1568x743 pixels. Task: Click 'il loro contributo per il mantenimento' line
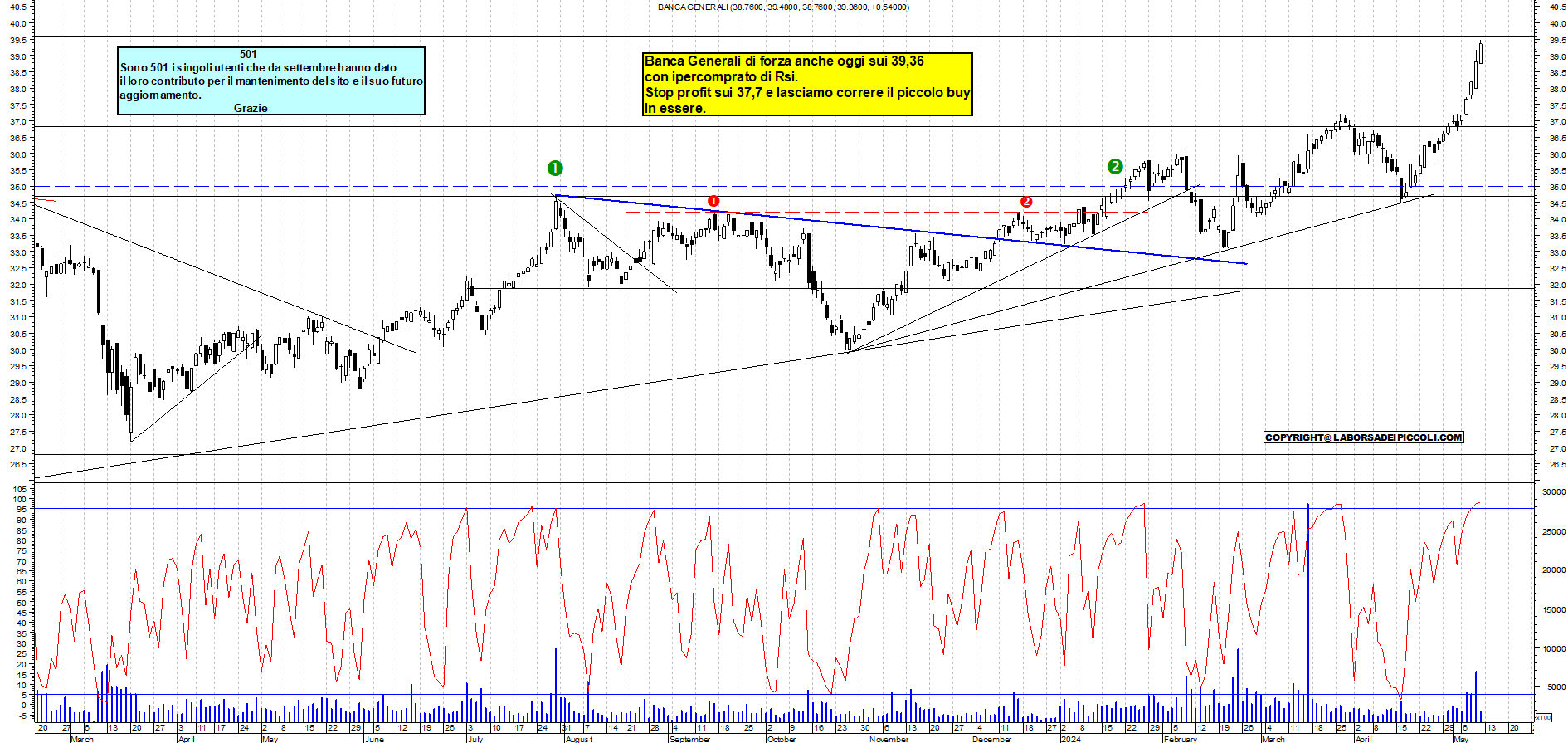click(x=271, y=81)
